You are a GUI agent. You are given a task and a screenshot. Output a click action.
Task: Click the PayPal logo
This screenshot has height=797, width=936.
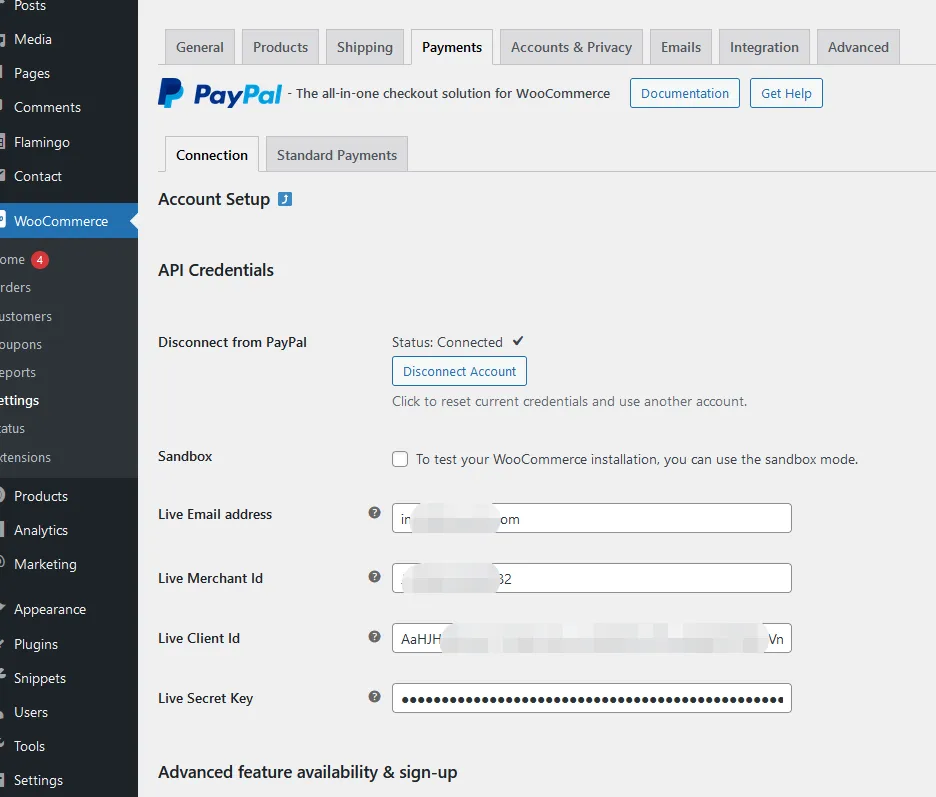click(220, 94)
